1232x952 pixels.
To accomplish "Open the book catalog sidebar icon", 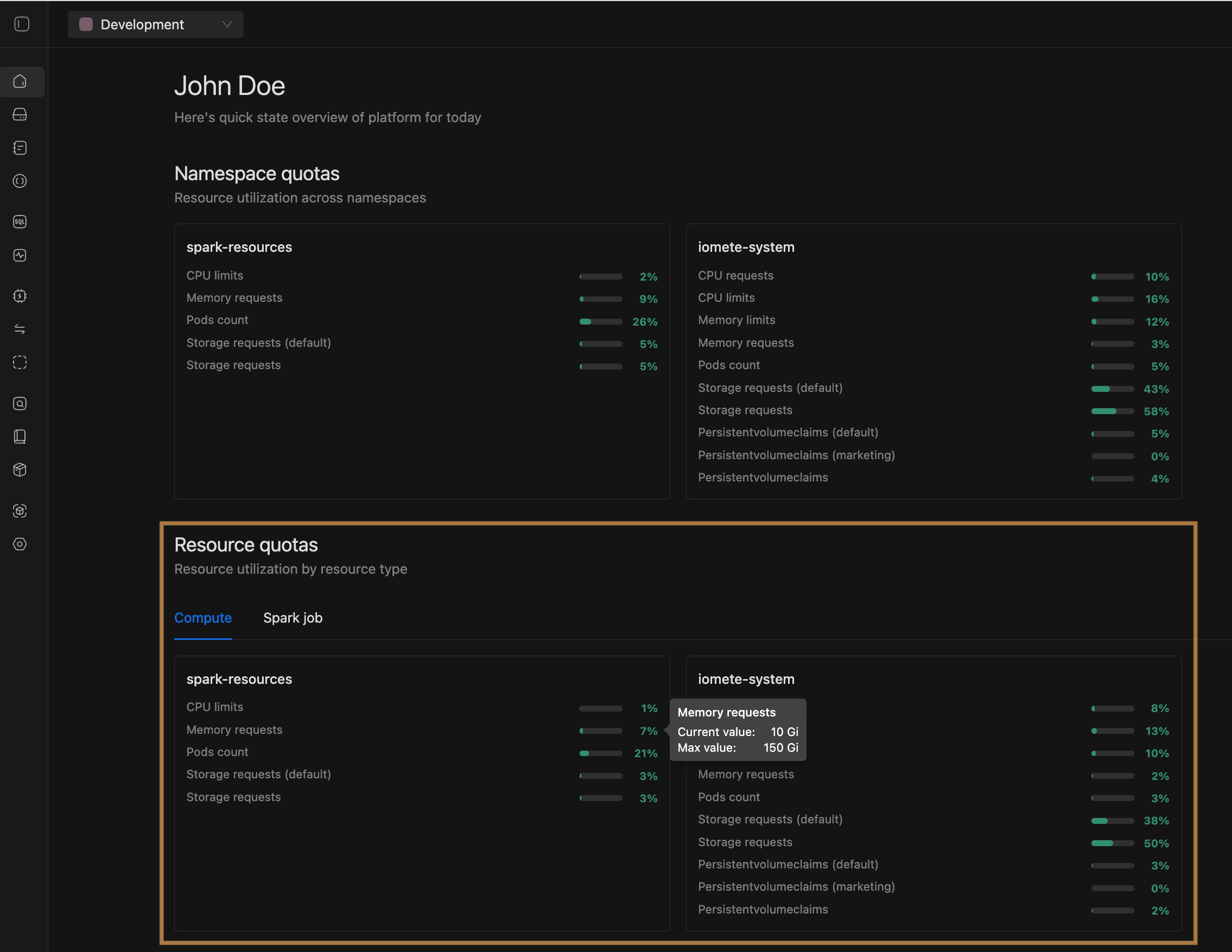I will click(20, 436).
